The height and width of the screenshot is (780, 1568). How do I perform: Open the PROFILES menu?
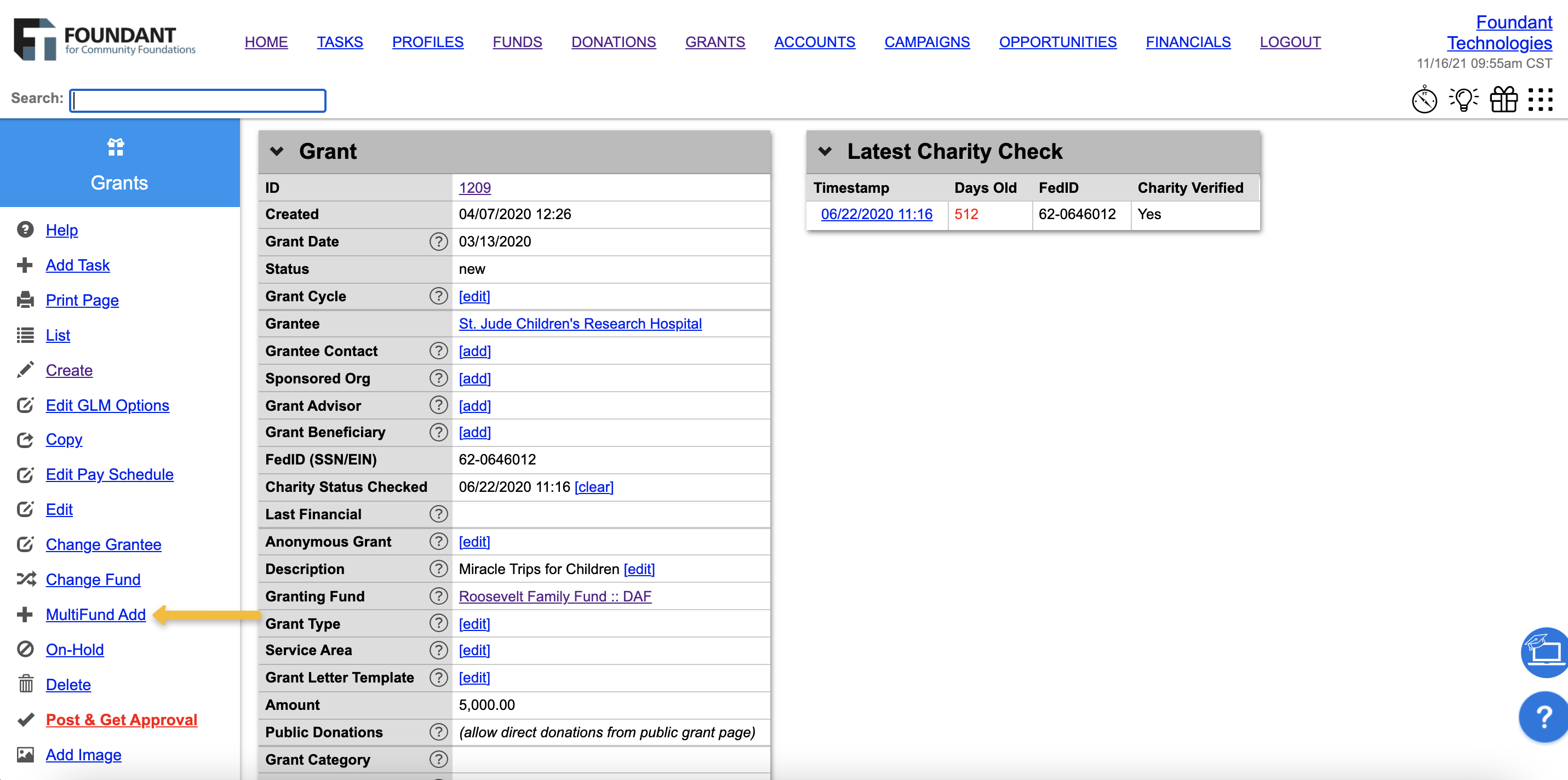[427, 42]
